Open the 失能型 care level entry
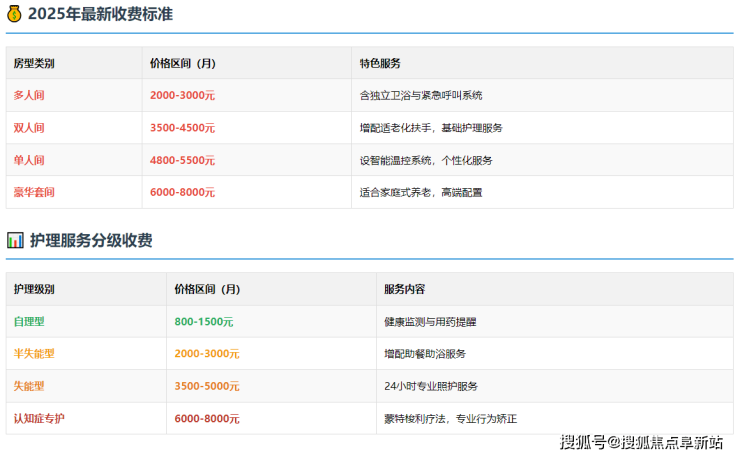Viewport: 740px width, 458px height. (x=29, y=386)
